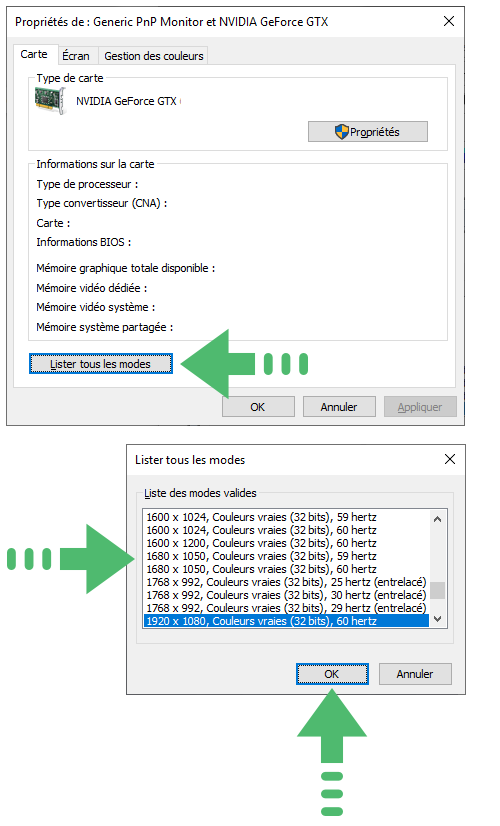This screenshot has height=826, width=500.
Task: Click the scrollbar thumb of the modes list
Action: click(x=437, y=590)
